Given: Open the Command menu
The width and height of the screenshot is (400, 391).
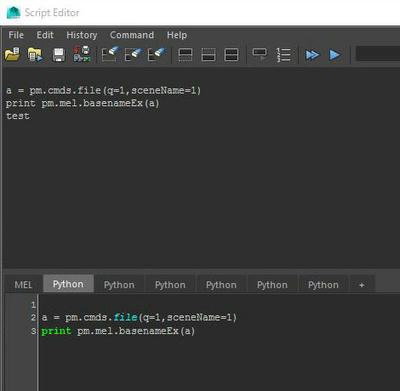Looking at the screenshot, I should 132,35.
